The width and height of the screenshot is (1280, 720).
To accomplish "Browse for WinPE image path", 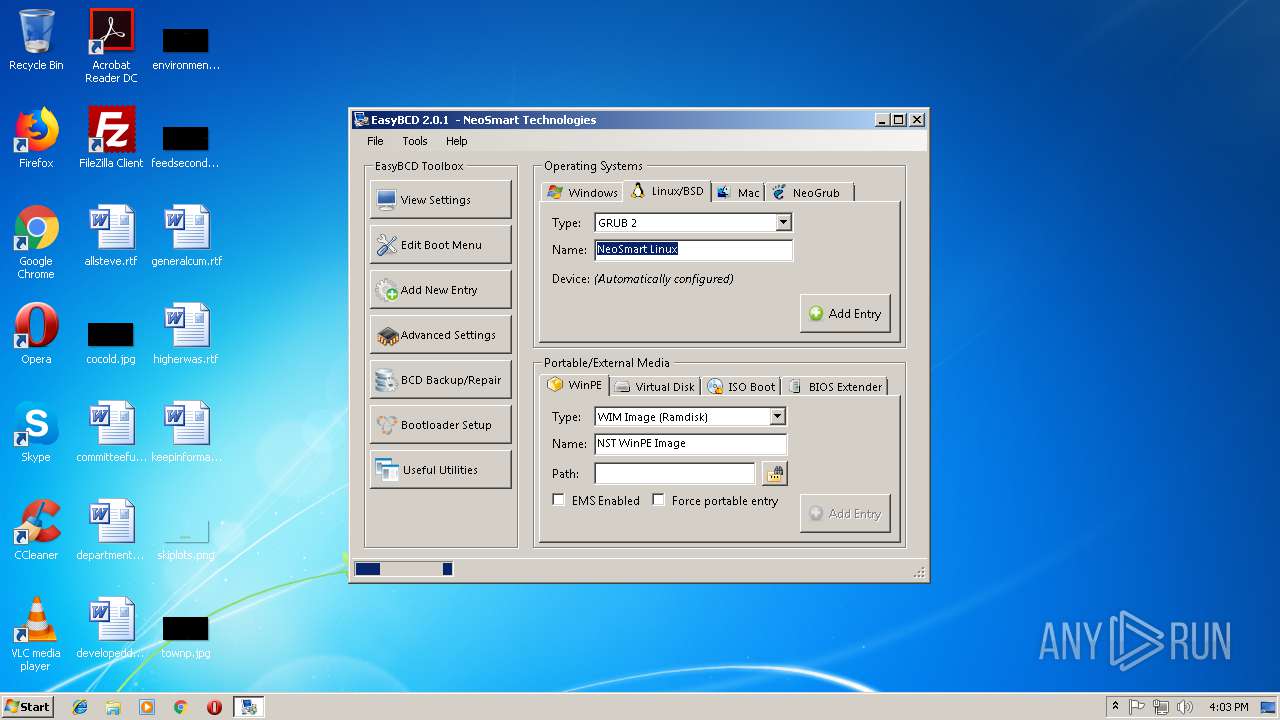I will (774, 473).
